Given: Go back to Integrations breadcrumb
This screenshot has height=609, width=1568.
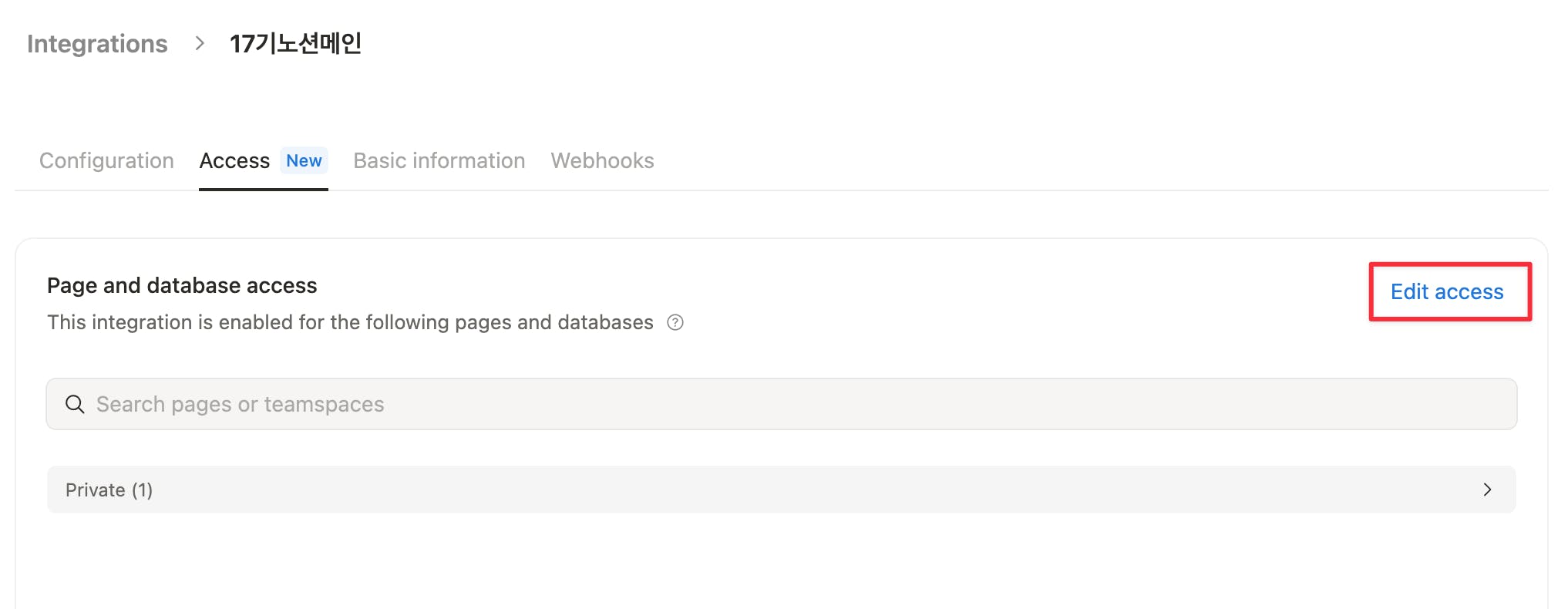Looking at the screenshot, I should coord(97,44).
